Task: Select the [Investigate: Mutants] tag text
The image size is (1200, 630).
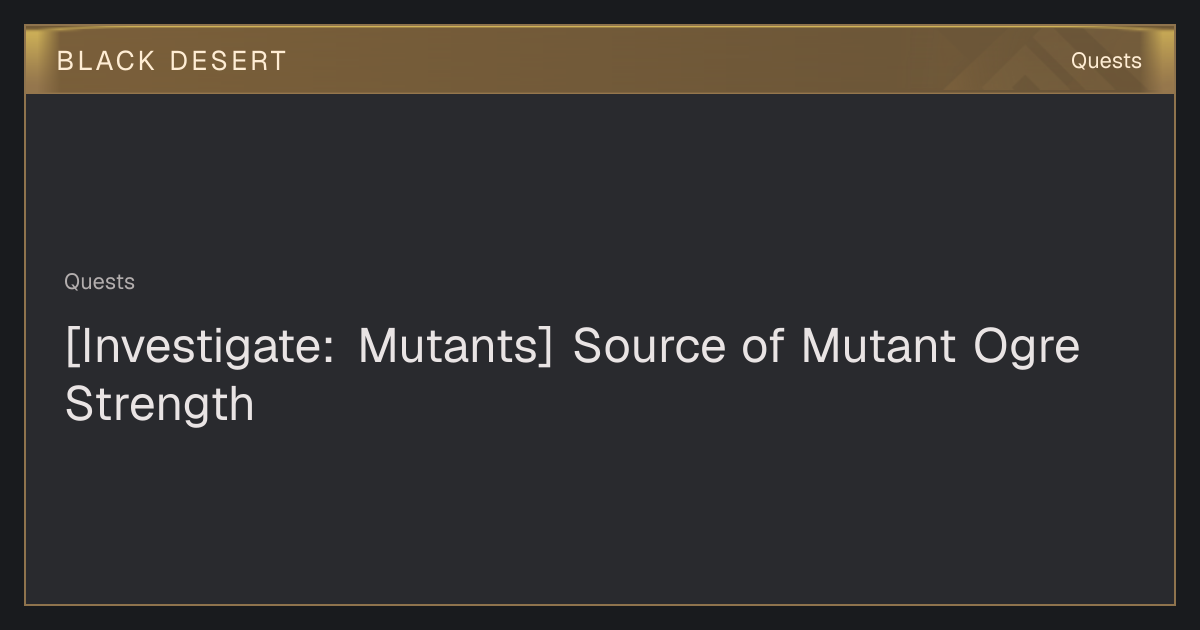Action: pos(308,346)
